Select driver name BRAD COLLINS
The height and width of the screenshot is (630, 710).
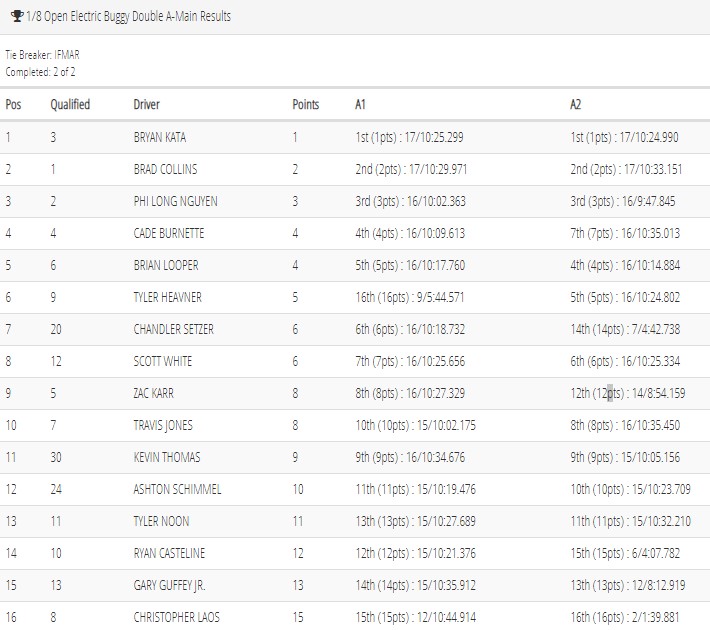pyautogui.click(x=165, y=169)
